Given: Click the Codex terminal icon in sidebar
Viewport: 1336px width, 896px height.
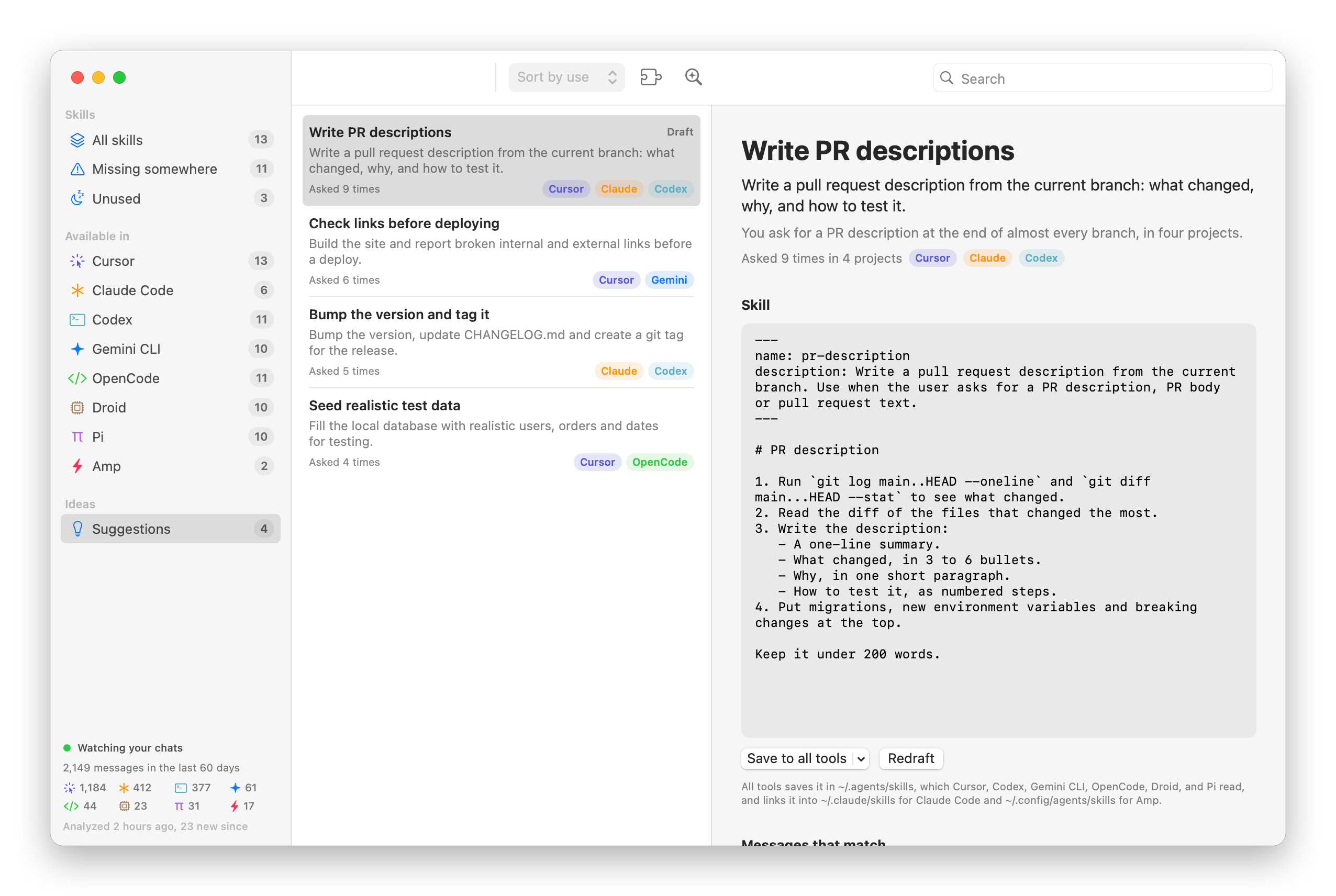Looking at the screenshot, I should [77, 320].
